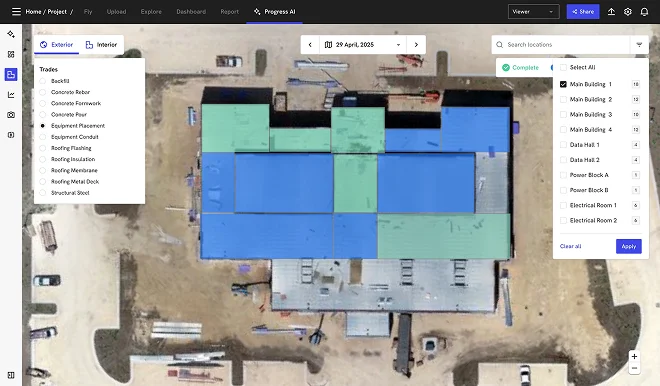660x386 pixels.
Task: Open the hamburger menu
Action: coord(16,11)
